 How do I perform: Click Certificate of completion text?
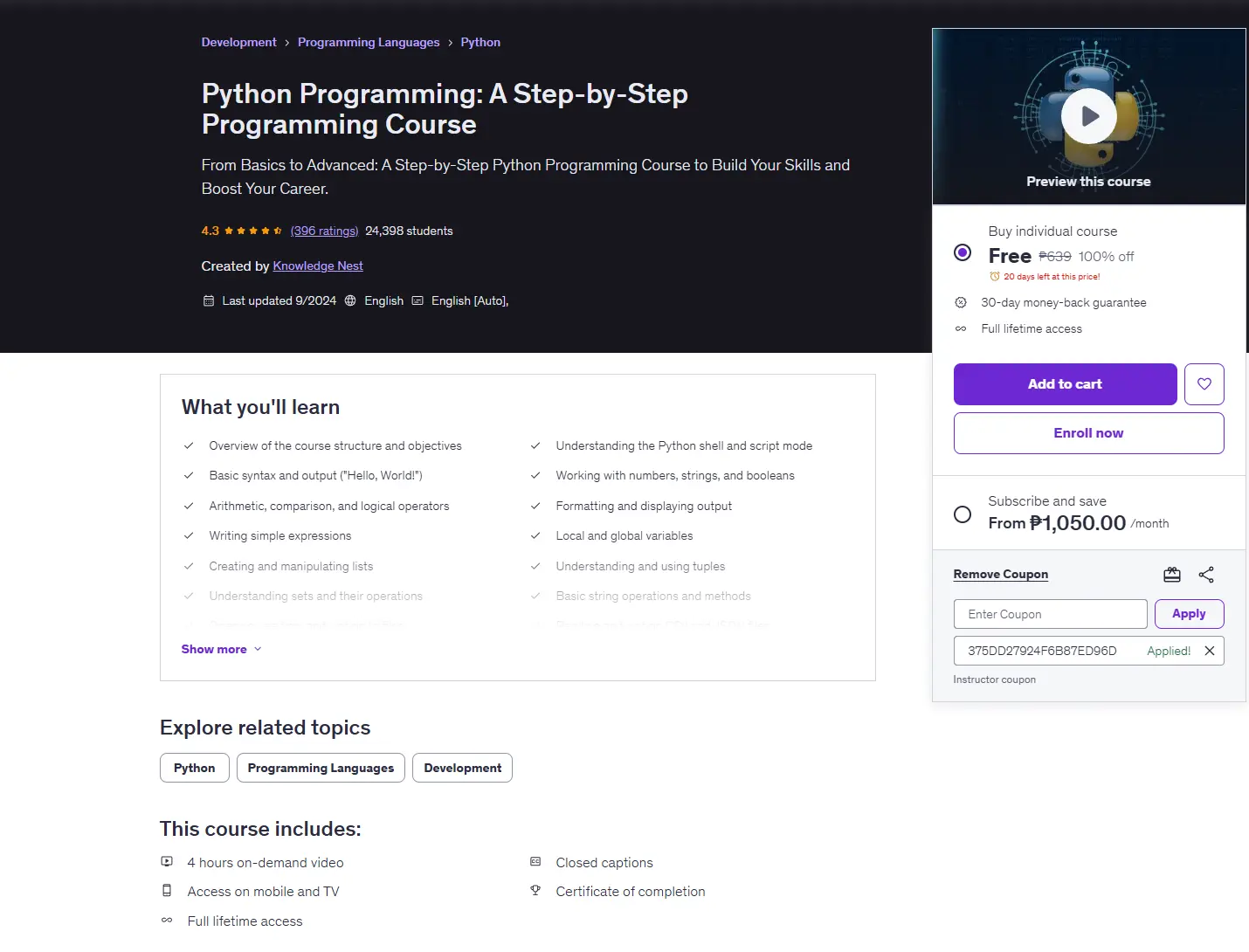(x=631, y=892)
